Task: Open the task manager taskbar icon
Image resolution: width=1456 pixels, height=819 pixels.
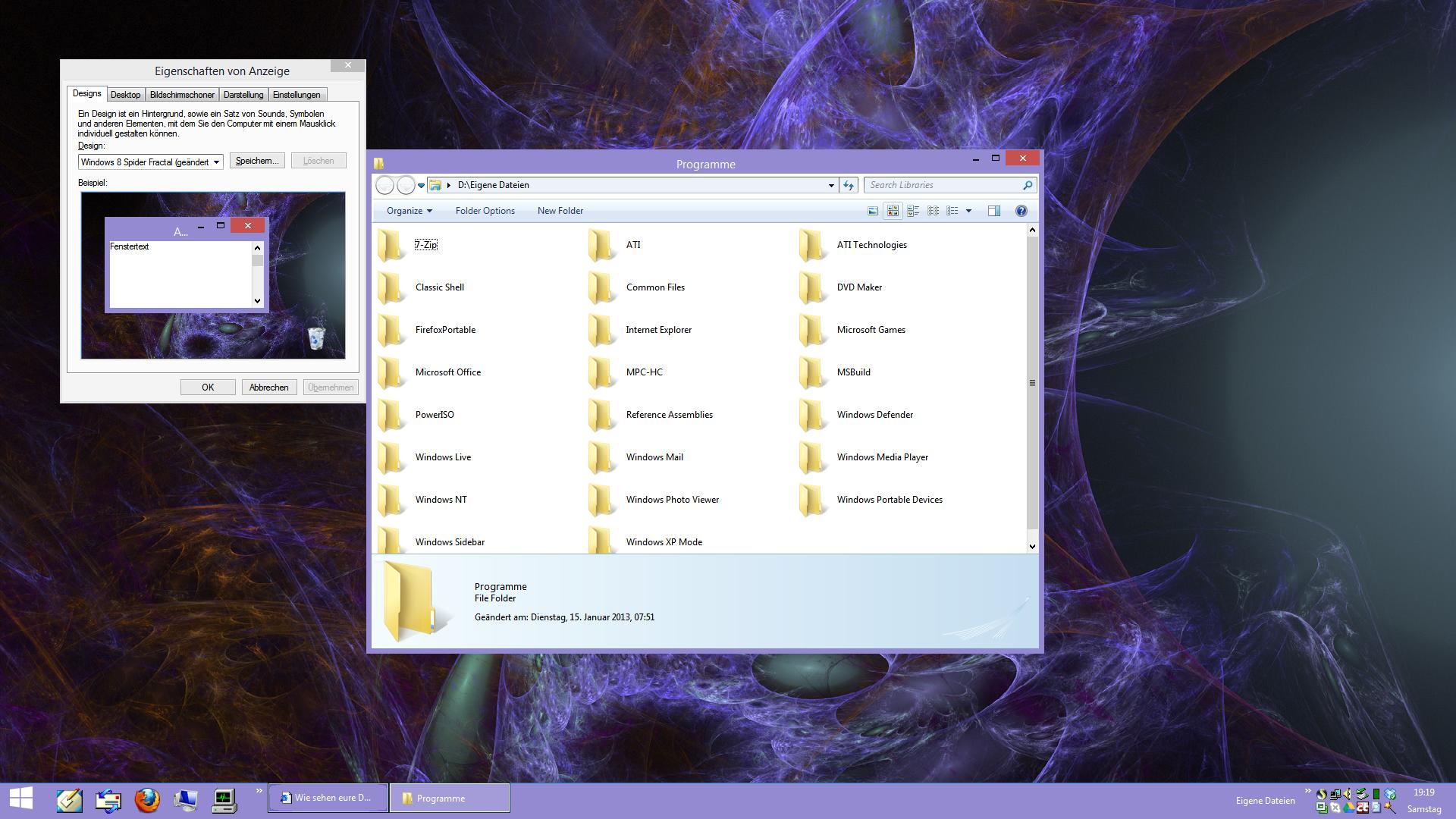Action: click(x=224, y=799)
